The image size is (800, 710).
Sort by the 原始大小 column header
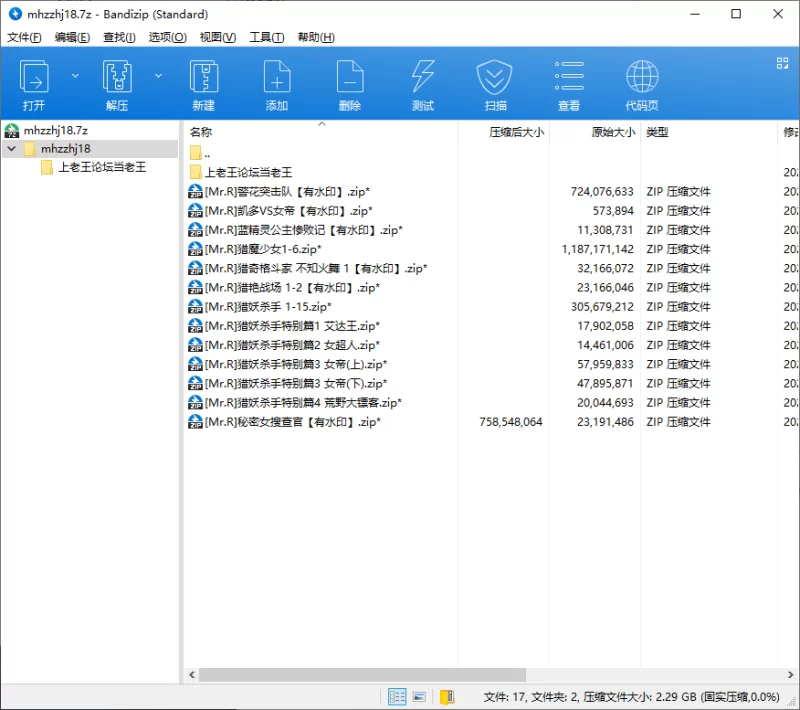613,132
